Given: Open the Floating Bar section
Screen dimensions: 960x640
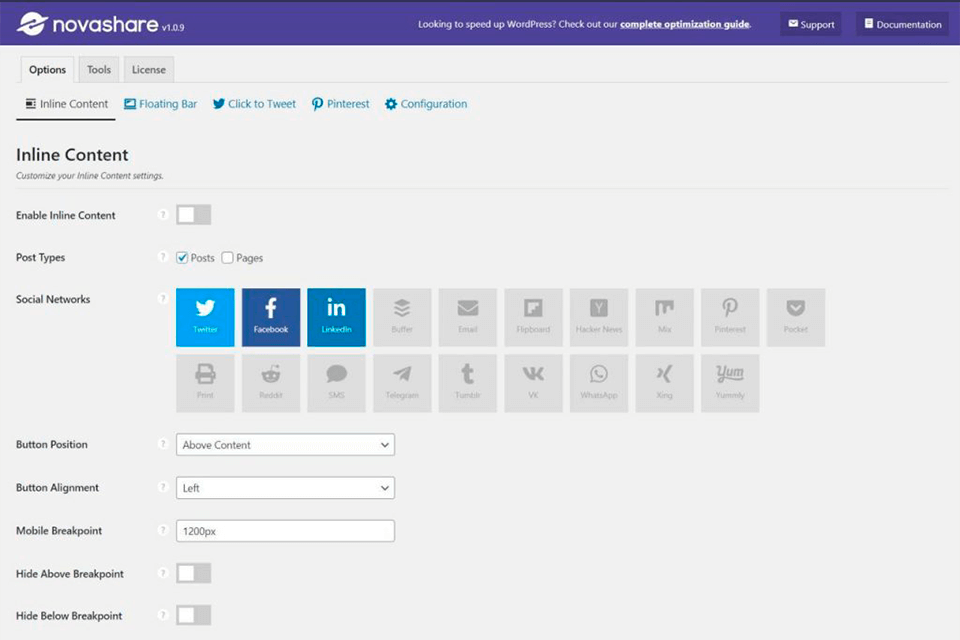Looking at the screenshot, I should click(160, 104).
